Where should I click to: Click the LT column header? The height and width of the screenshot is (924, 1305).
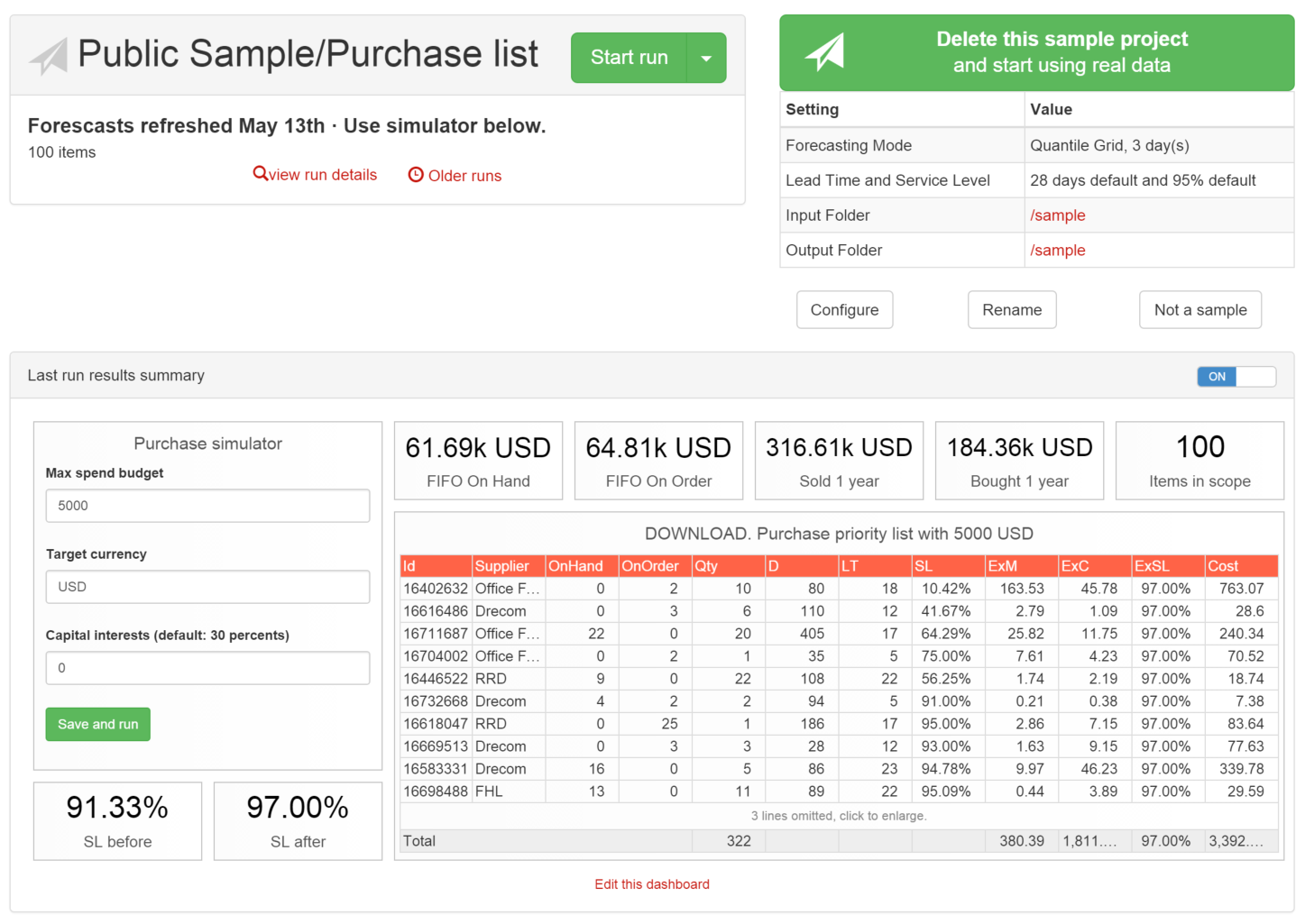pos(875,566)
